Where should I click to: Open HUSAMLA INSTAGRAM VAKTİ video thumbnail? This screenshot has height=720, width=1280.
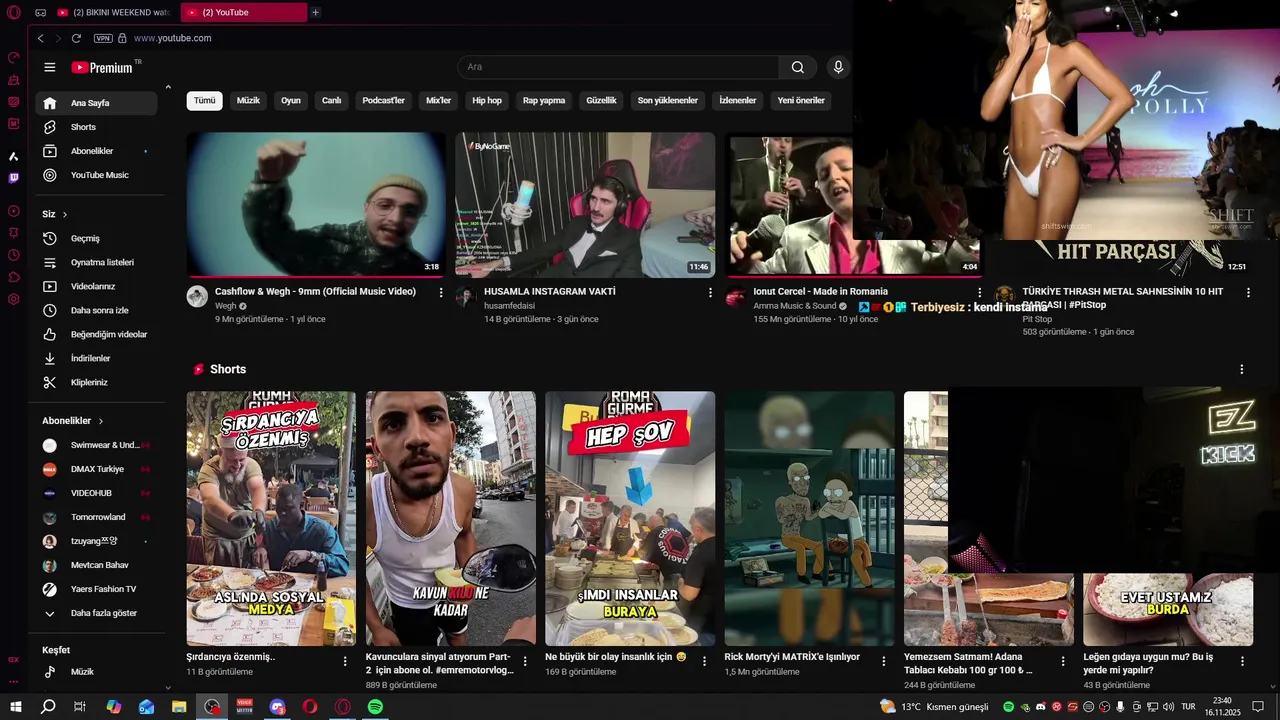[x=585, y=204]
